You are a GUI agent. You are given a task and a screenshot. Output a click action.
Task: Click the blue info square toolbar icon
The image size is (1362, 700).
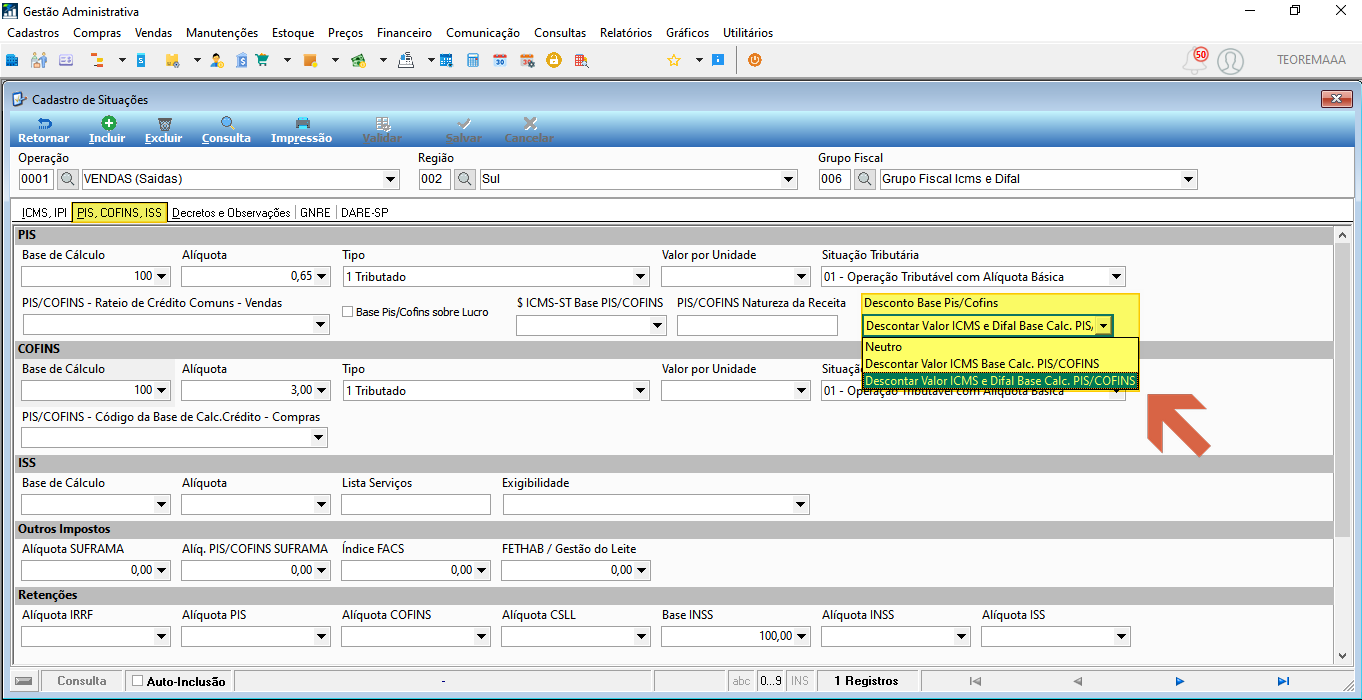point(718,60)
